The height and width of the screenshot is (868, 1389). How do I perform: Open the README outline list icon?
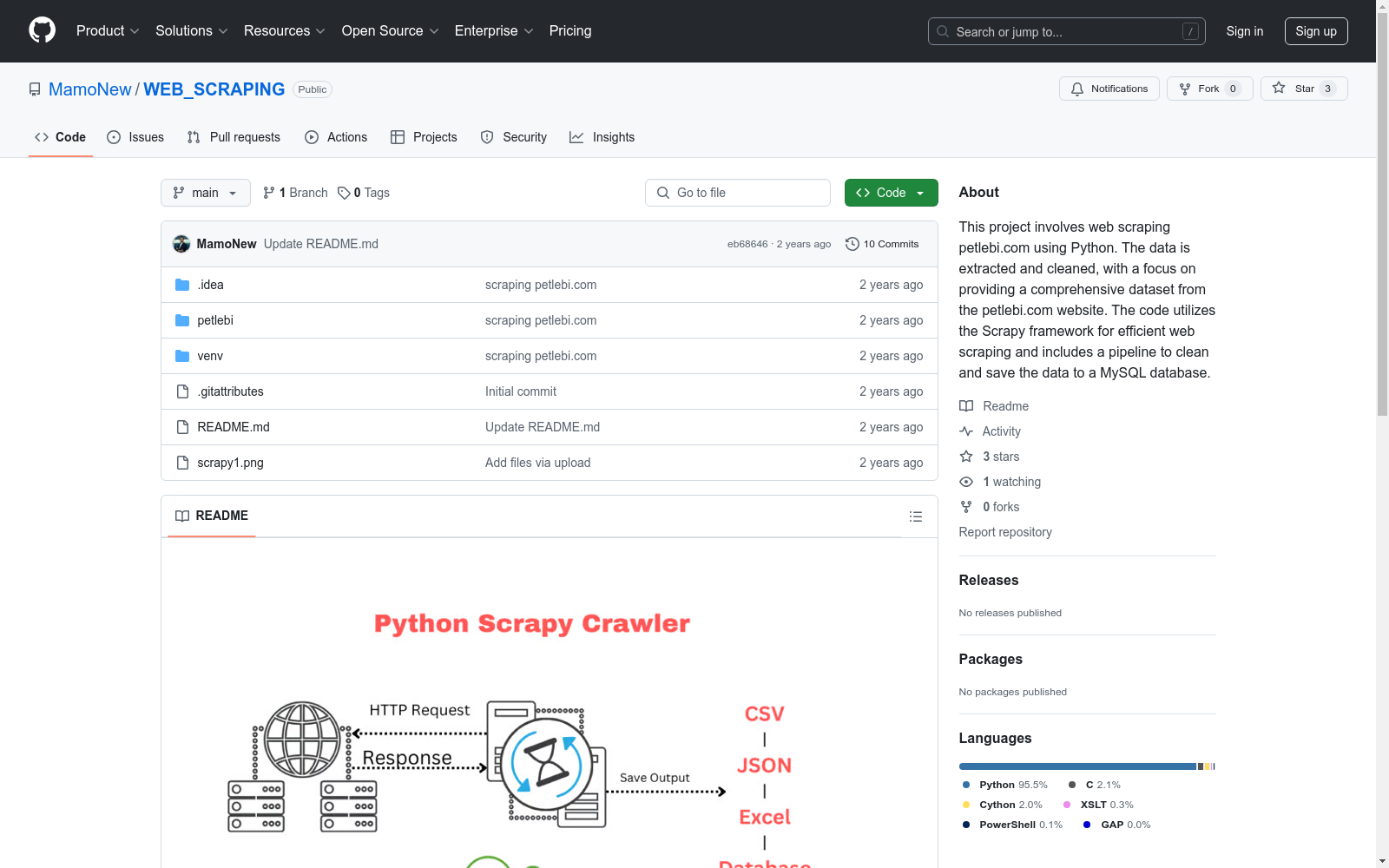tap(916, 516)
